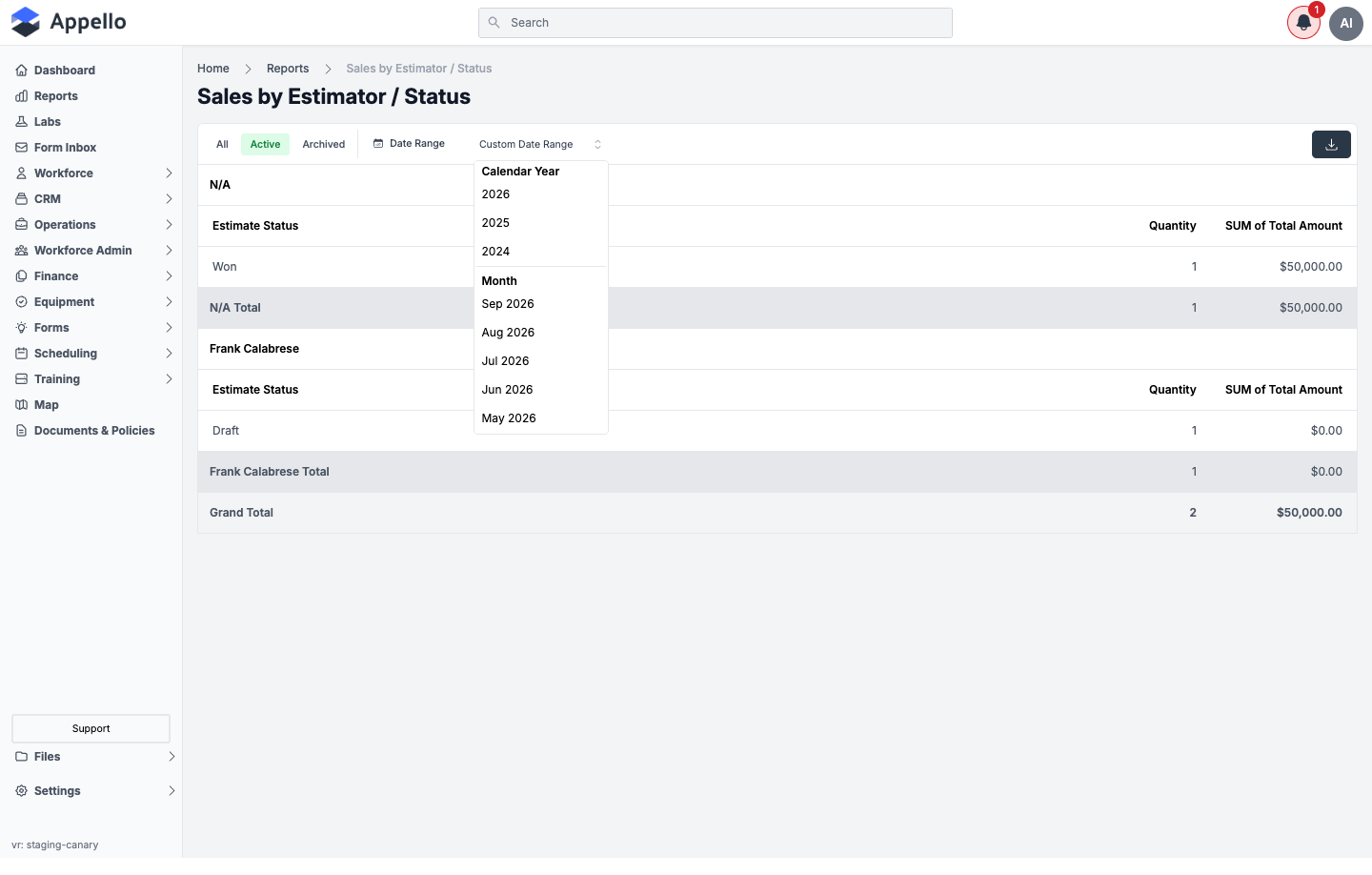Click the Dashboard home icon in sidebar

pyautogui.click(x=21, y=71)
